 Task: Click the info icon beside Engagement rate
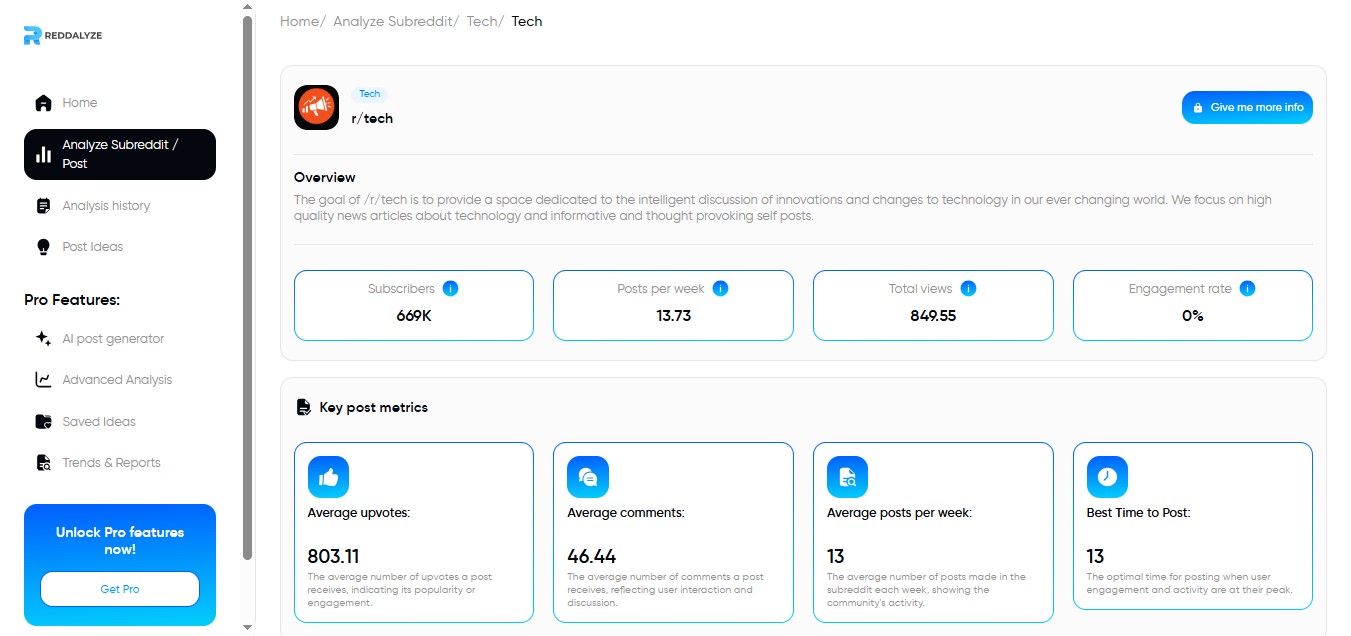click(1247, 289)
